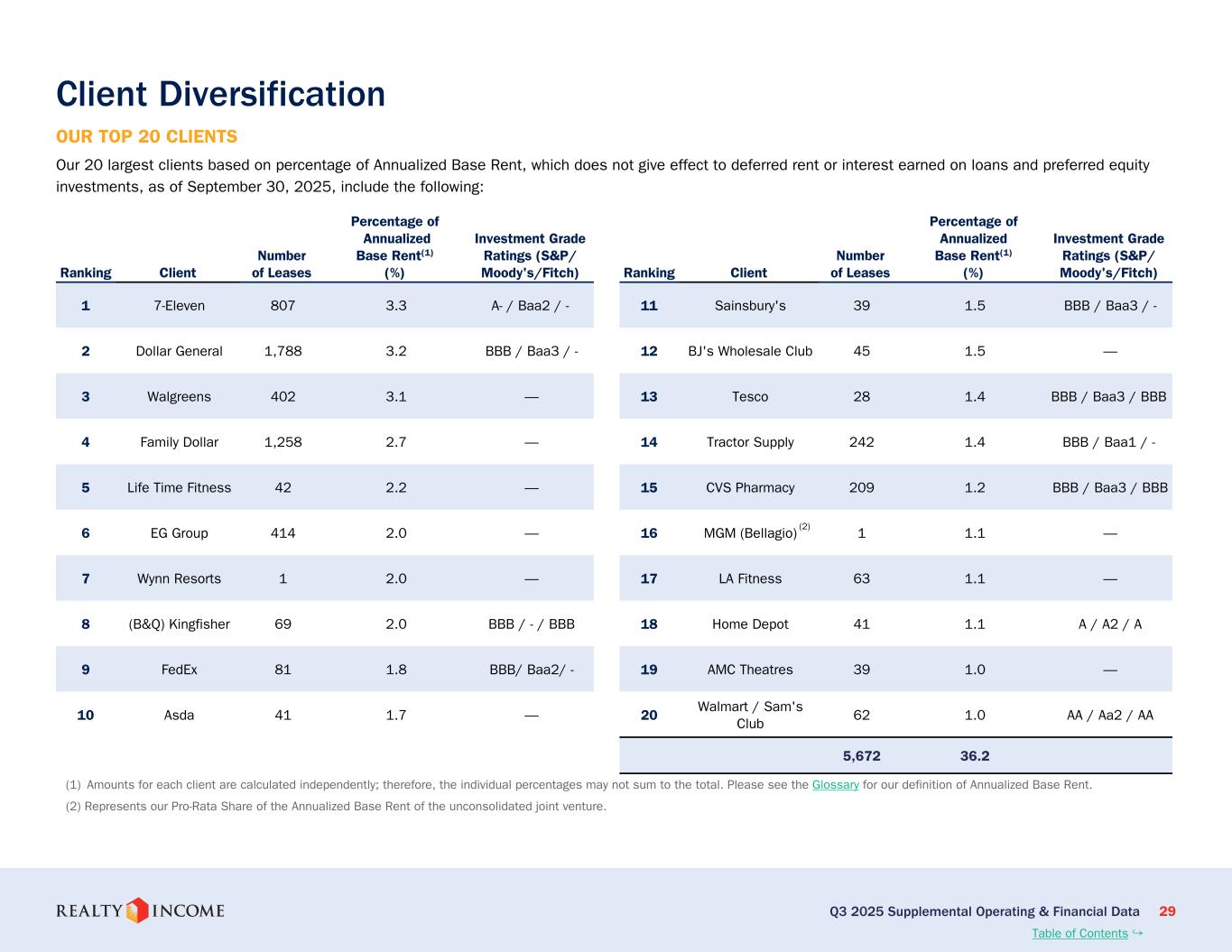This screenshot has height=952, width=1232.
Task: Click the page number 29
Action: (x=1167, y=911)
